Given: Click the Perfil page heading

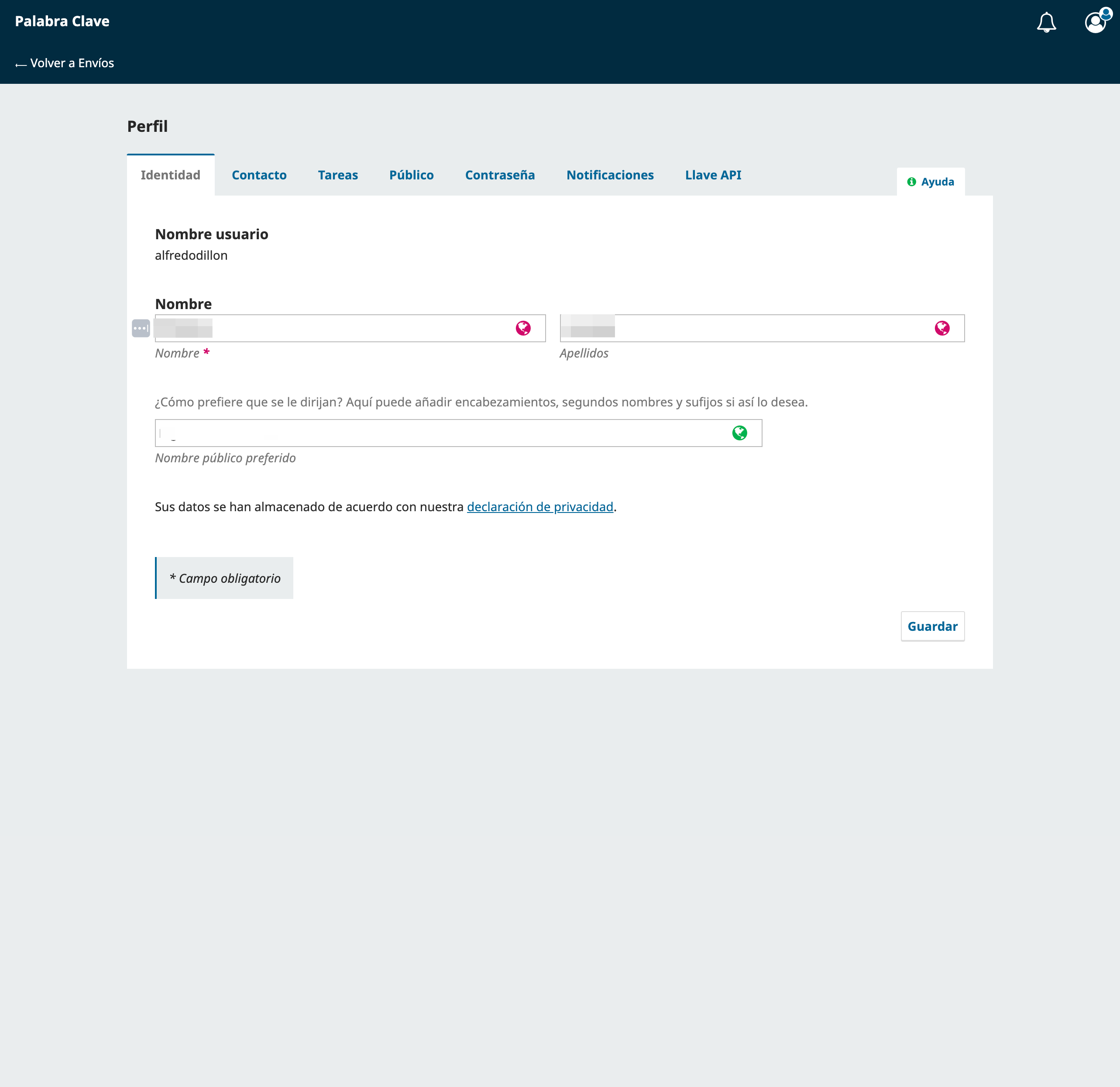Looking at the screenshot, I should click(148, 126).
